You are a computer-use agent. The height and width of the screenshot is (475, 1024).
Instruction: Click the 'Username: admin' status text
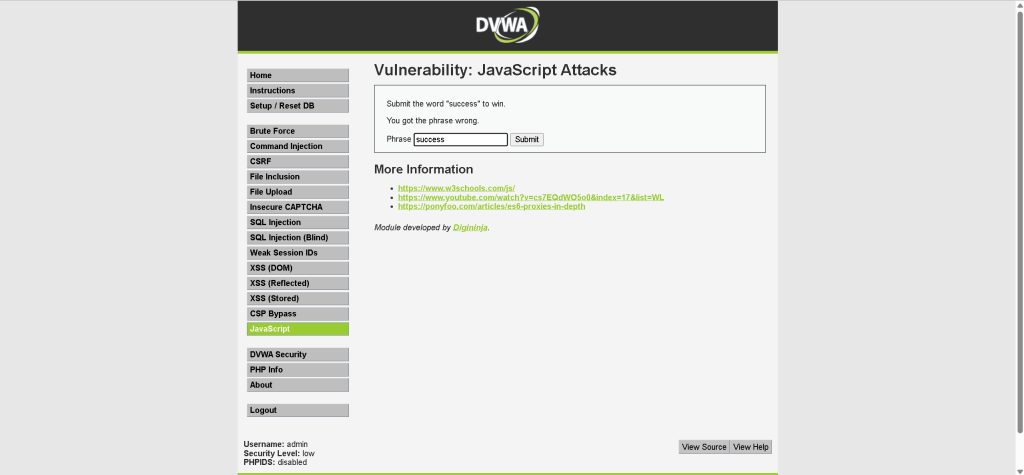[276, 444]
